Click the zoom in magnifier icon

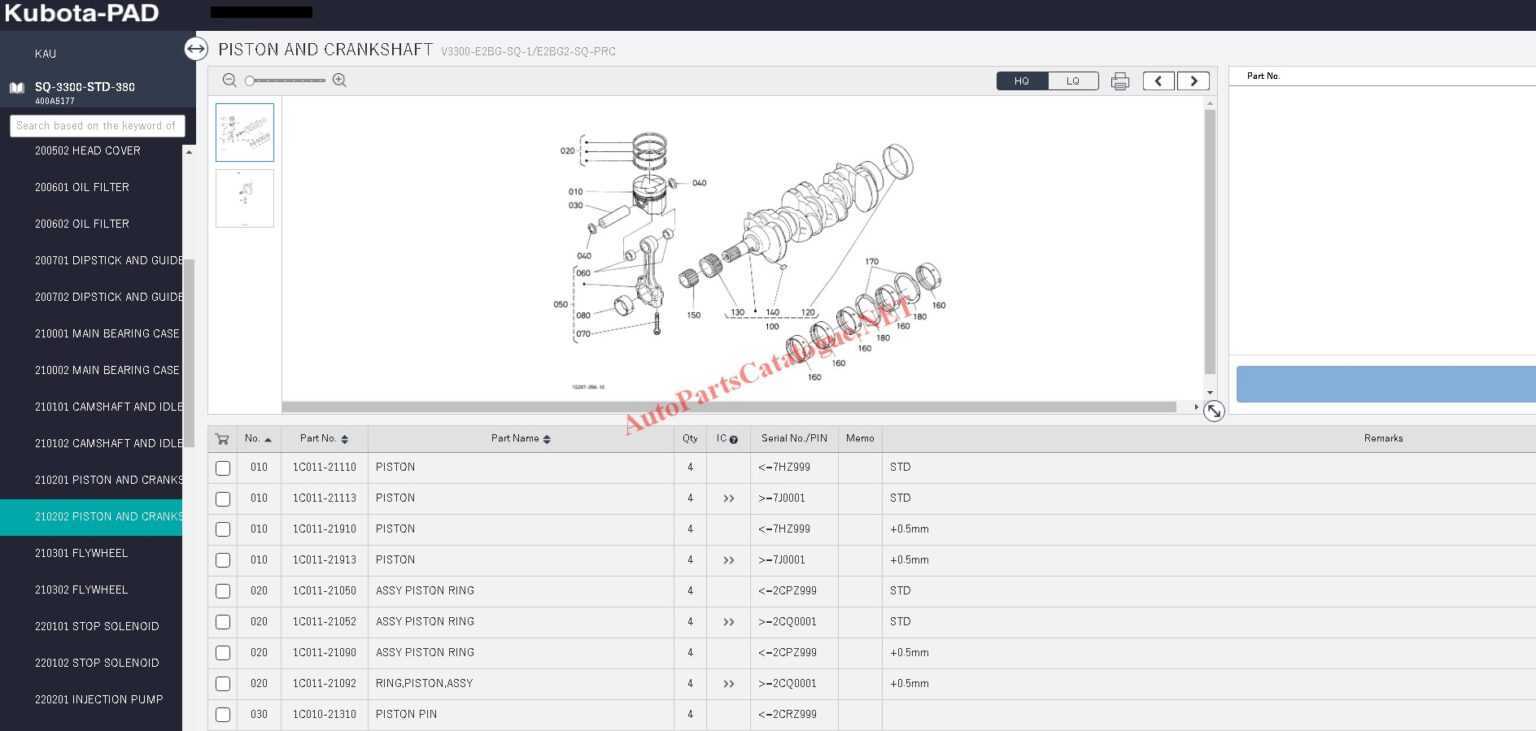point(340,80)
